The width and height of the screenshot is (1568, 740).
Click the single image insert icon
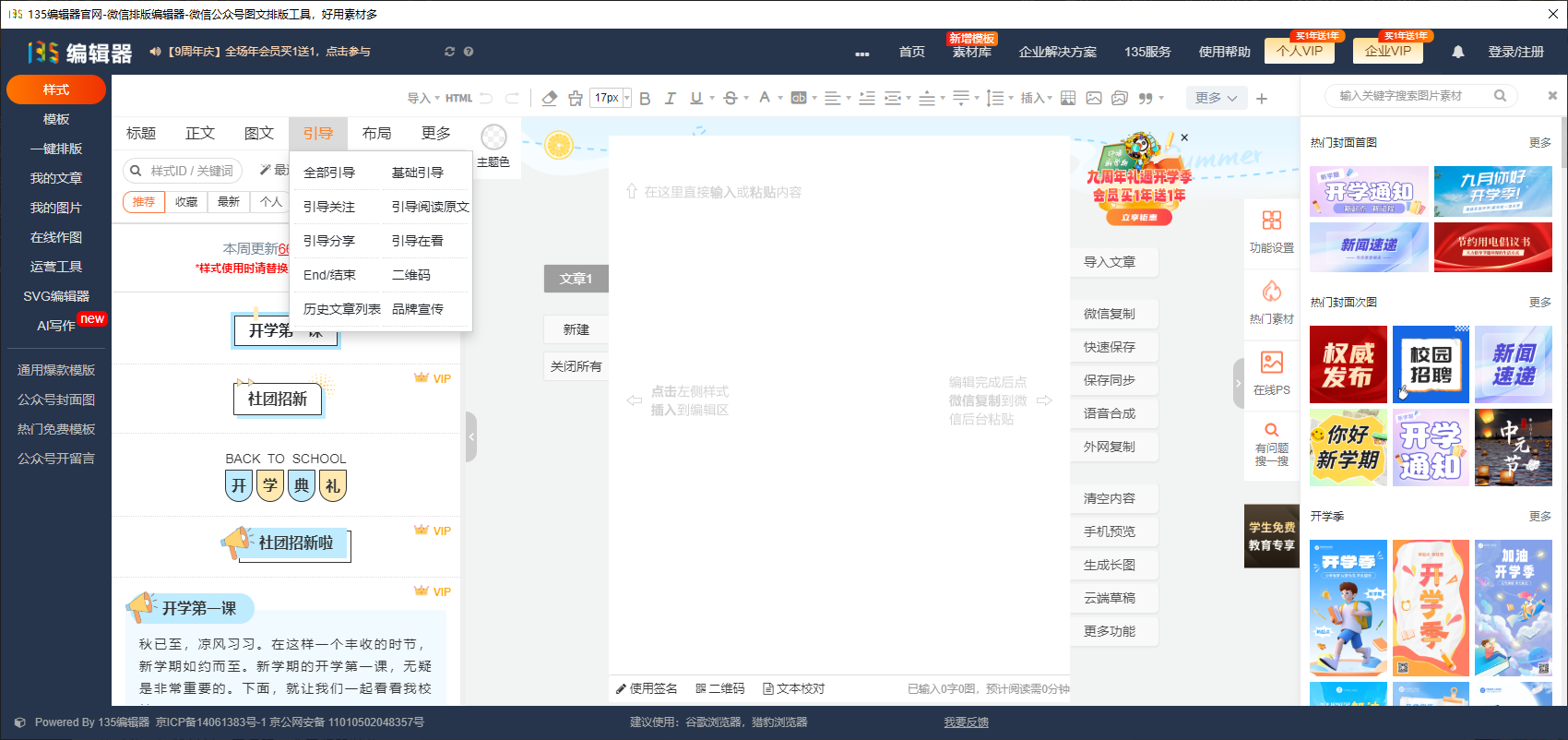pos(1094,98)
